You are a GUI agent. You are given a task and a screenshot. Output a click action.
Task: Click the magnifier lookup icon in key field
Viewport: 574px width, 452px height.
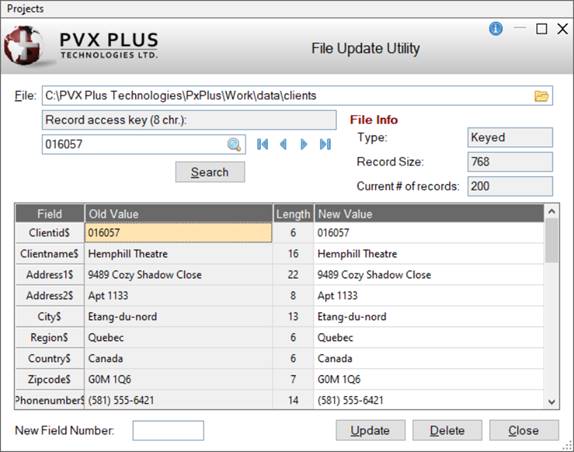pyautogui.click(x=234, y=144)
